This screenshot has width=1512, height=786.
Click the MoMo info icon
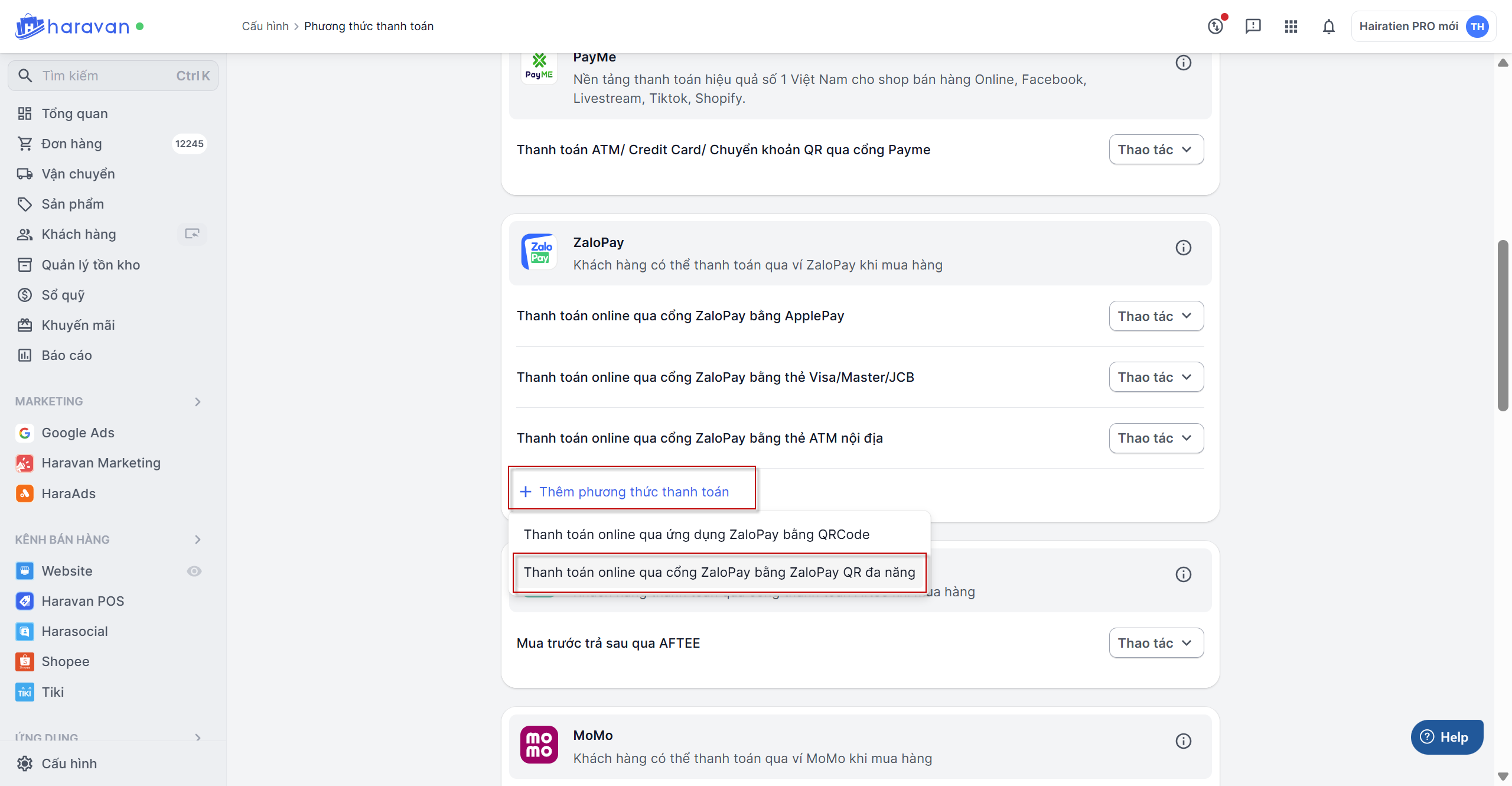click(x=1183, y=741)
